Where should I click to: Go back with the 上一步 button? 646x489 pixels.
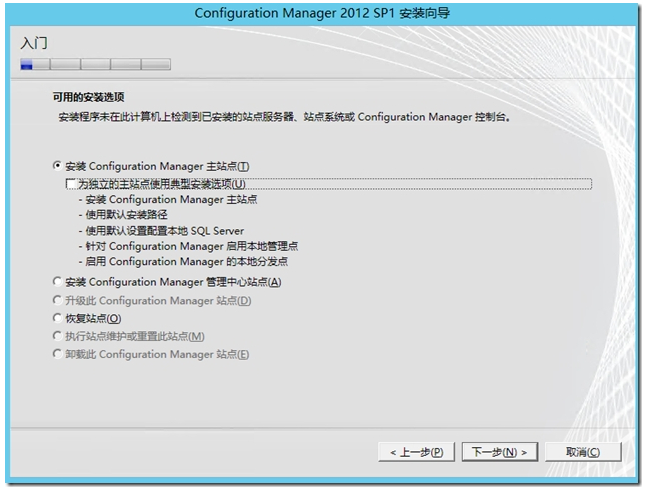pyautogui.click(x=417, y=452)
